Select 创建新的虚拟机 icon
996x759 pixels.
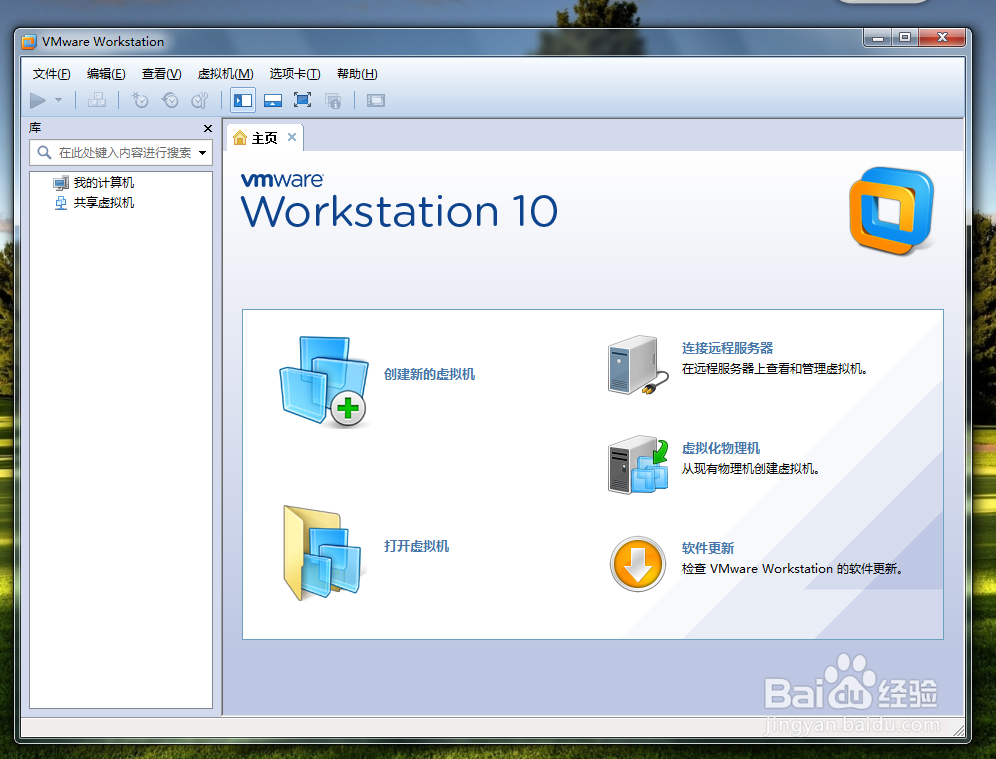tap(324, 380)
